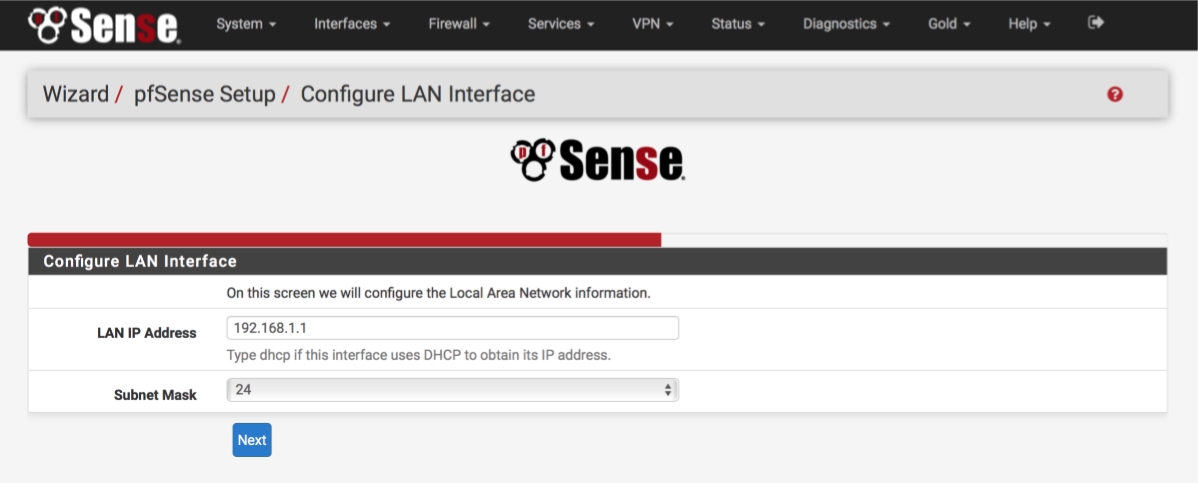Screen dimensions: 1198x483
Task: Click the LAN IP Address field
Action: pyautogui.click(x=452, y=328)
